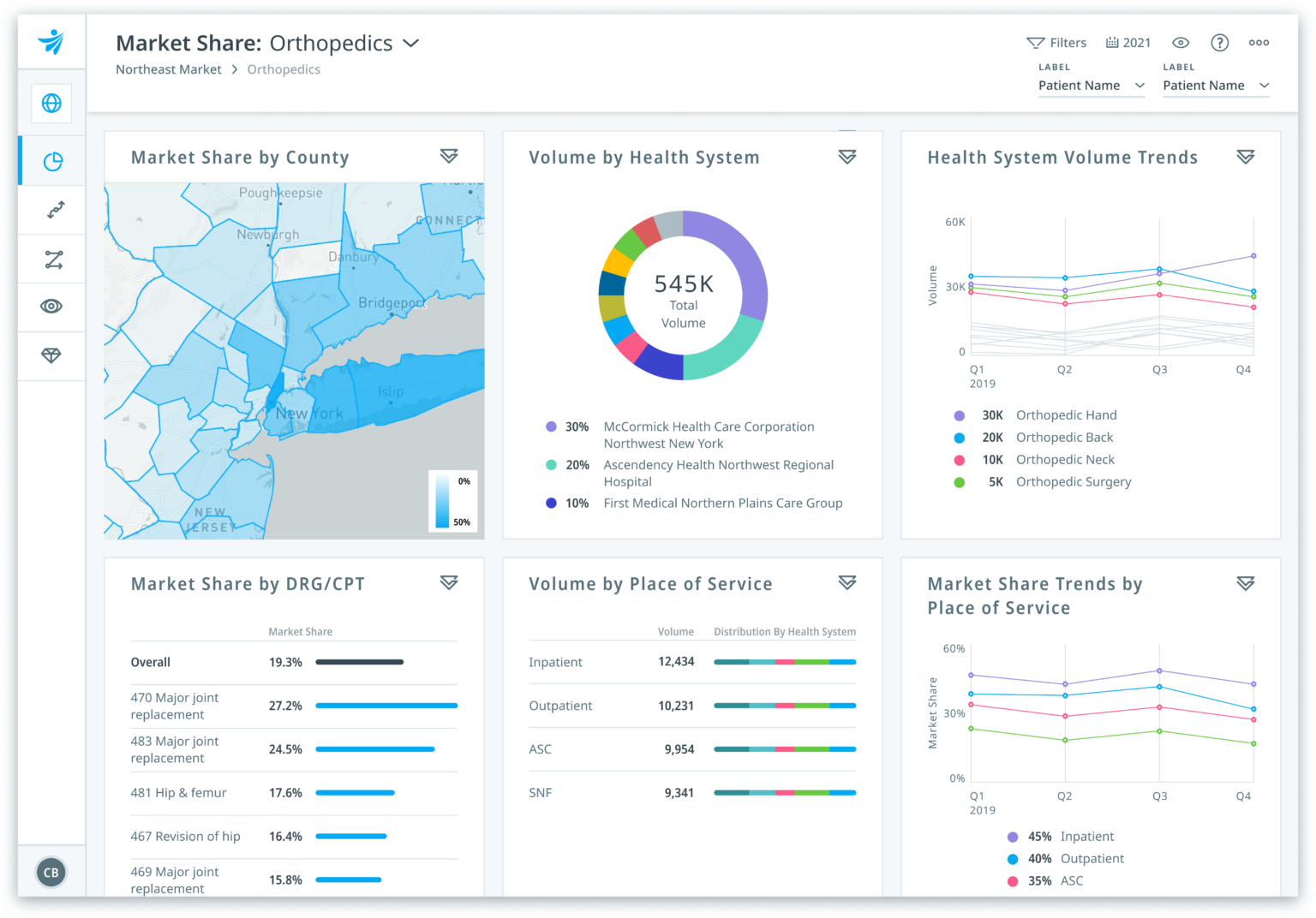
Task: Open the calendar showing 2021
Action: click(1128, 42)
